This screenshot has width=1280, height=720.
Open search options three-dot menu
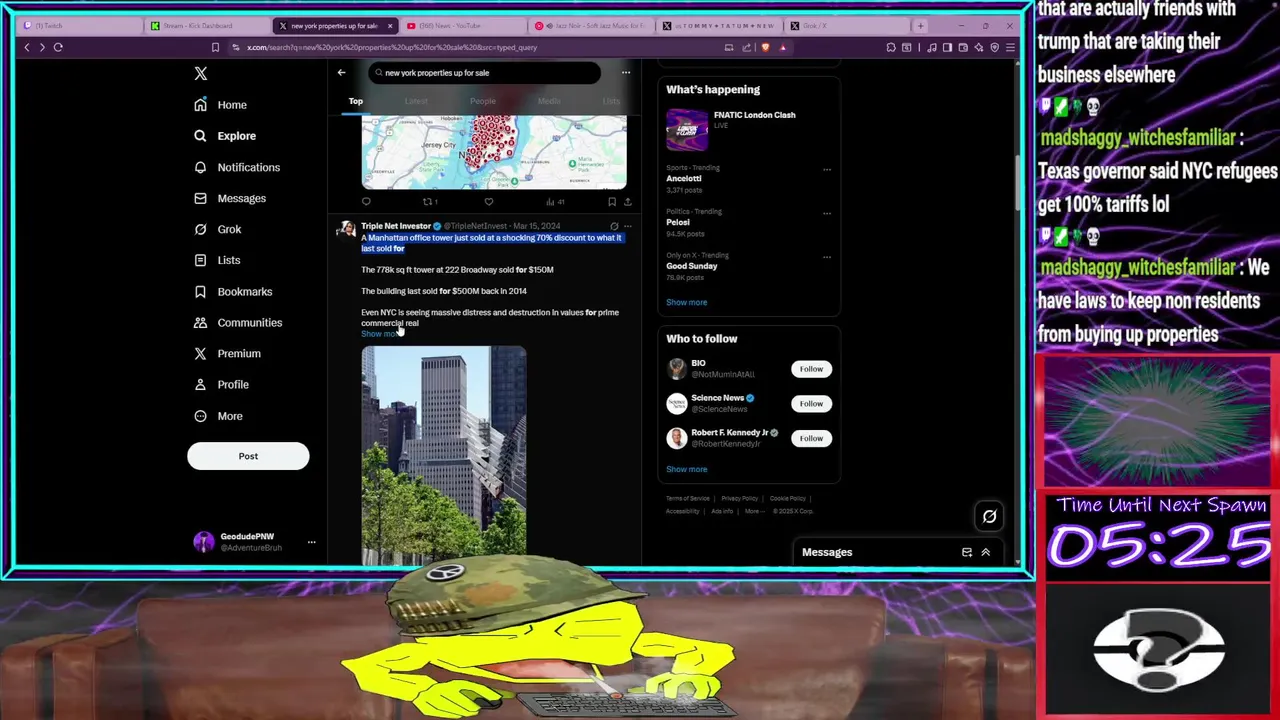pos(626,73)
